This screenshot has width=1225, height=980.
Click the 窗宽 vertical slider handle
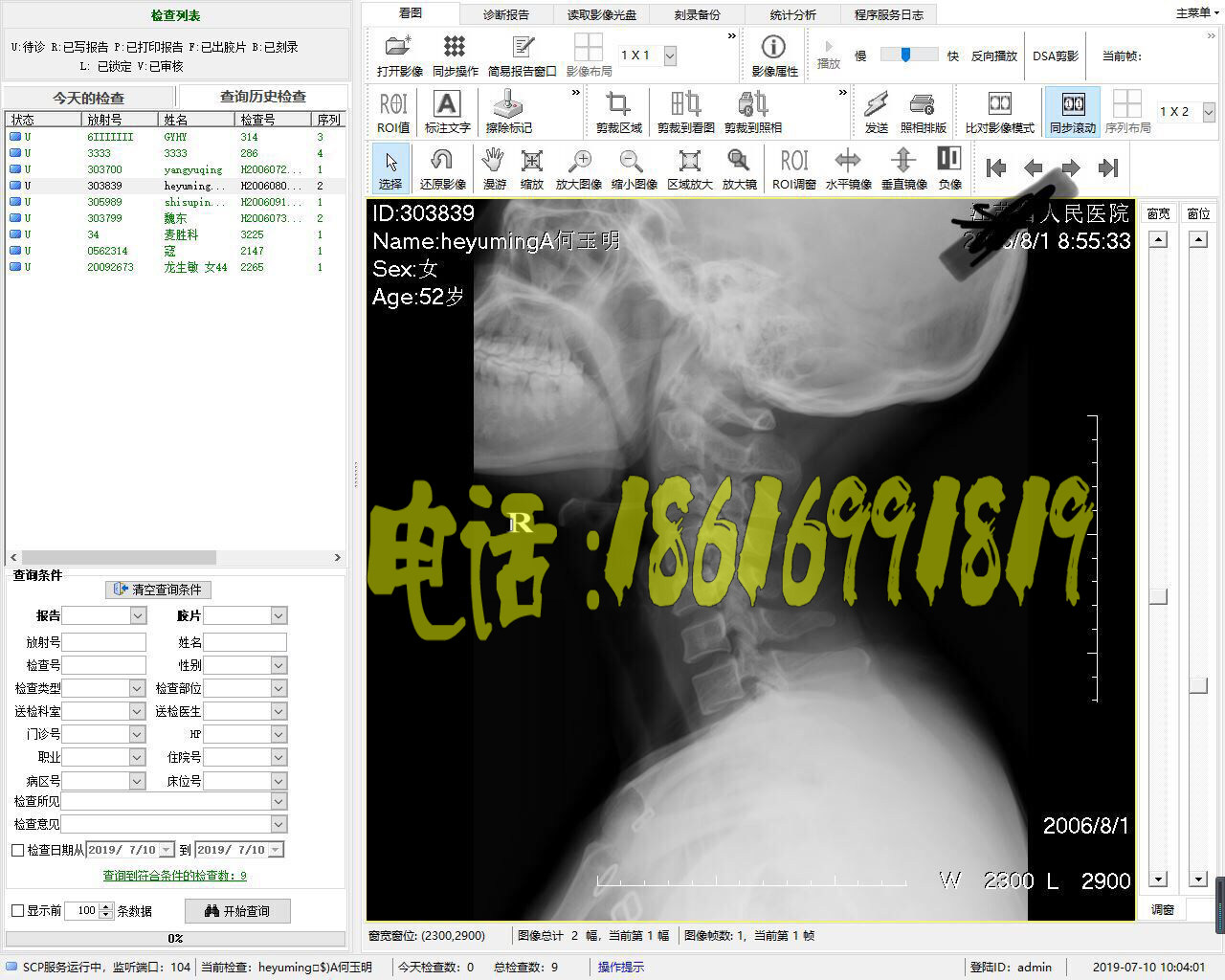(x=1158, y=596)
